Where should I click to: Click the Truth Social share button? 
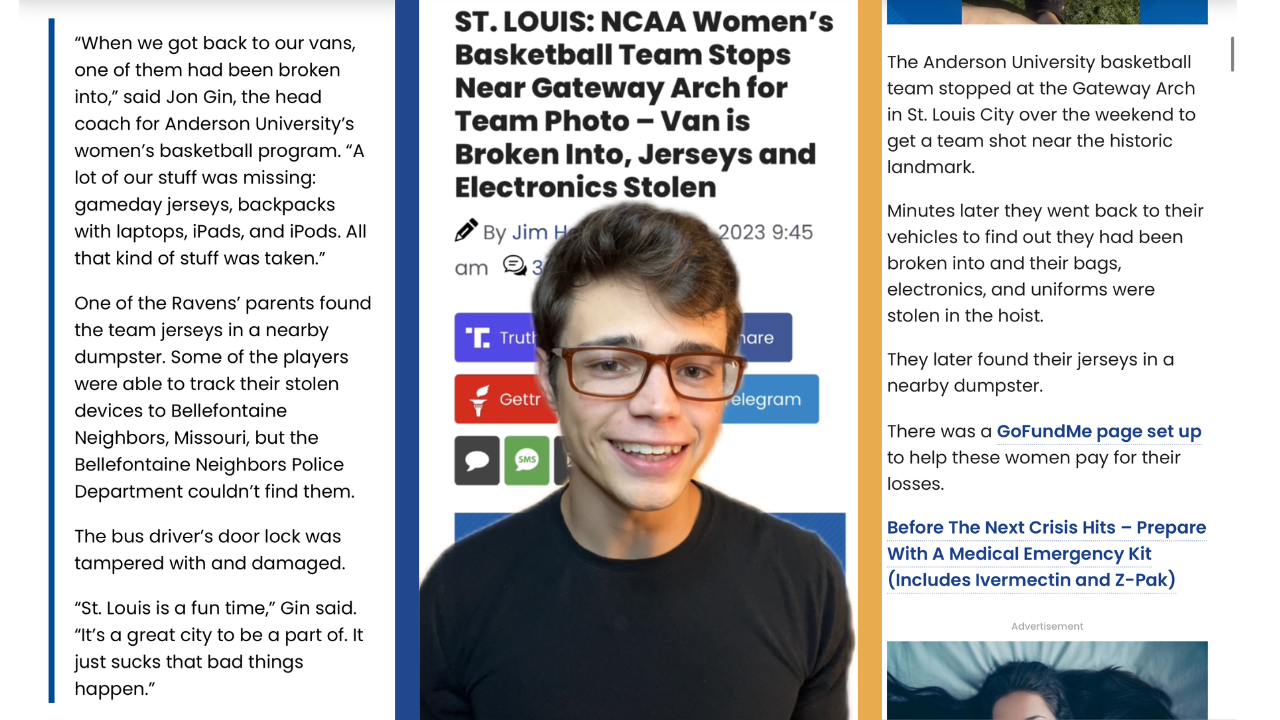coord(495,337)
